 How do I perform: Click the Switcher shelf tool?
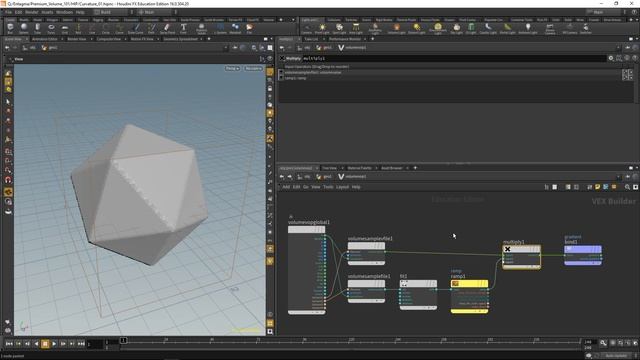pos(585,29)
